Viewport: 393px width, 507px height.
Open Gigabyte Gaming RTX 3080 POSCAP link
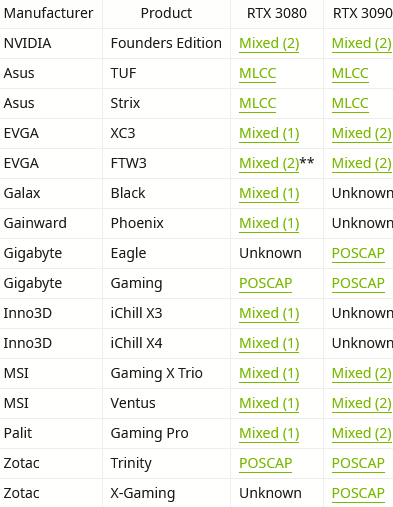pyautogui.click(x=266, y=283)
